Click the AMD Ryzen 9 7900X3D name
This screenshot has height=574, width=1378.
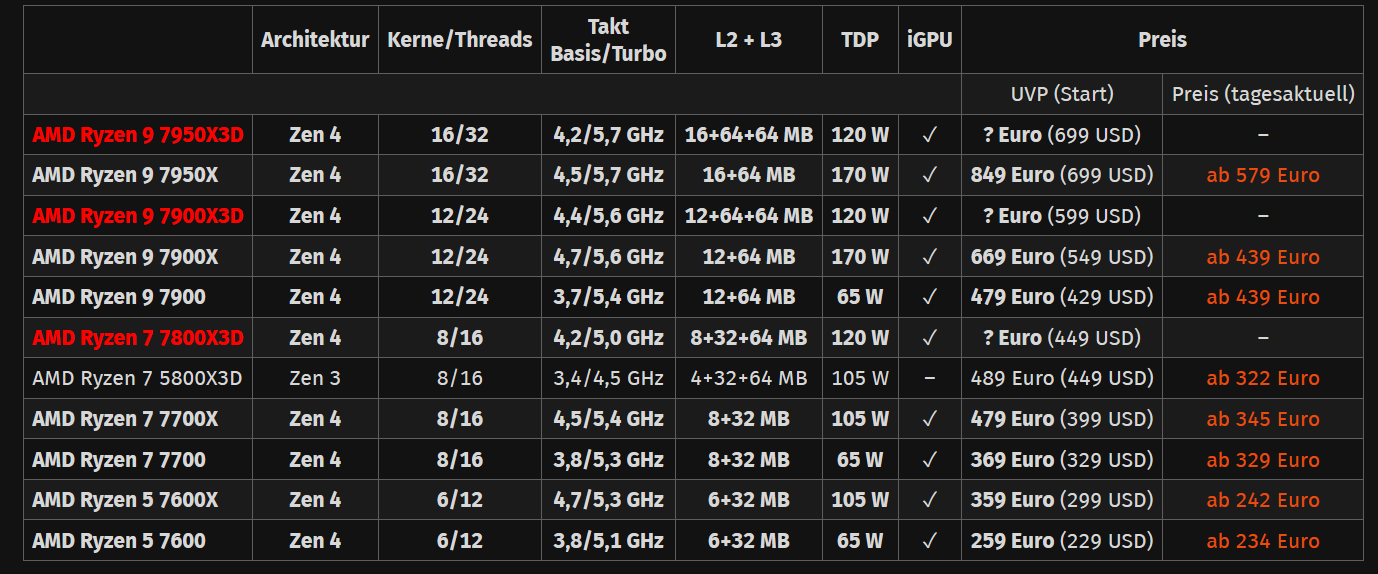tap(138, 216)
